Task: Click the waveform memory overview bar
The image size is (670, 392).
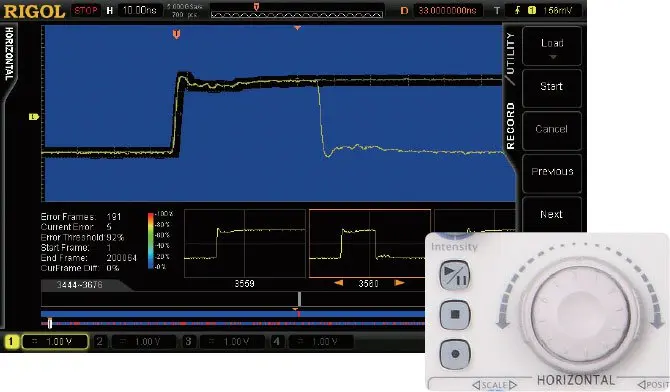Action: coord(297,15)
